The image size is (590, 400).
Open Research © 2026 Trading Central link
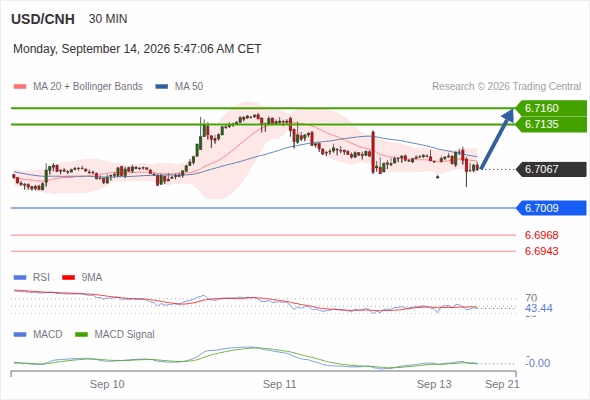pos(506,87)
